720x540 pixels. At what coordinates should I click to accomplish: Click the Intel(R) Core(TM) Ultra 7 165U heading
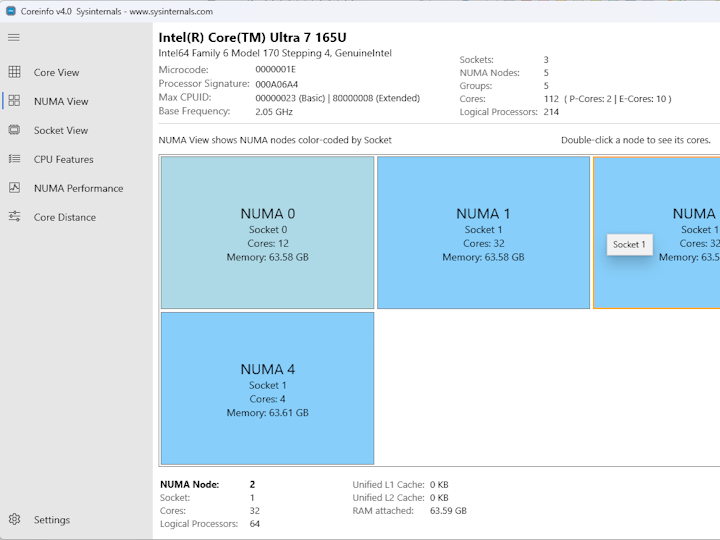[x=253, y=37]
